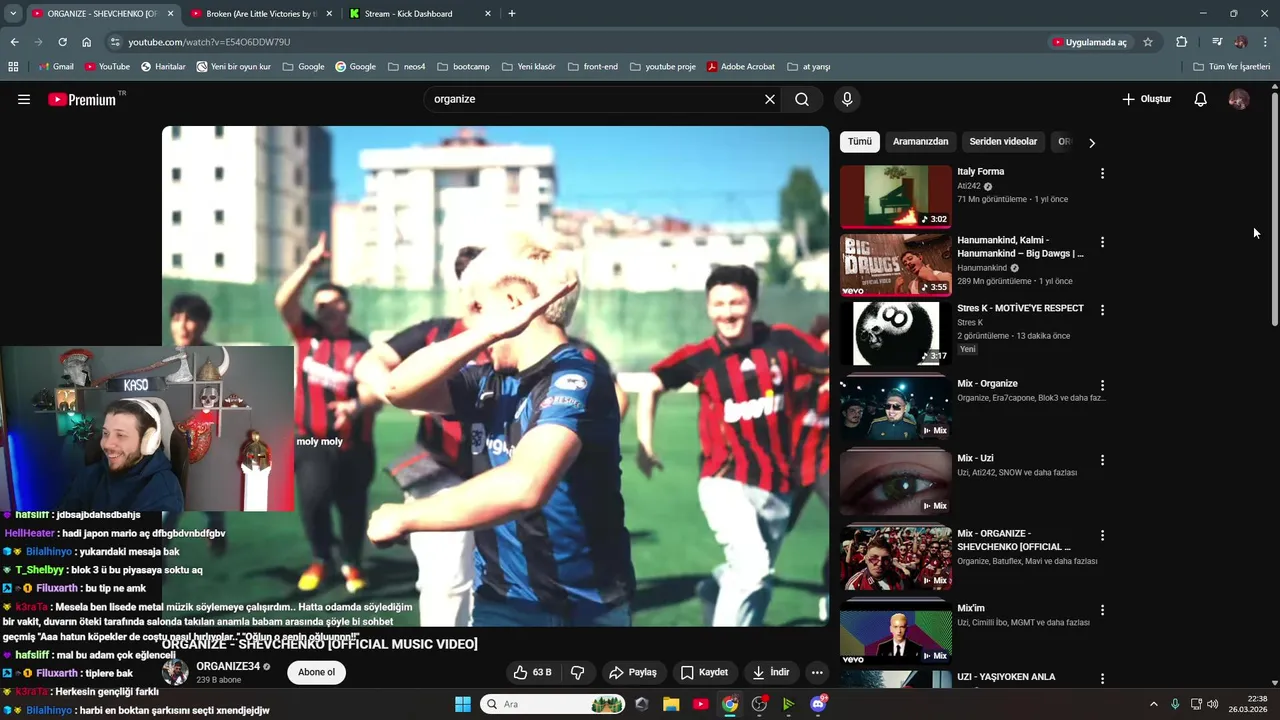1280x720 pixels.
Task: Subscribe with the Abone ol button
Action: pos(317,672)
